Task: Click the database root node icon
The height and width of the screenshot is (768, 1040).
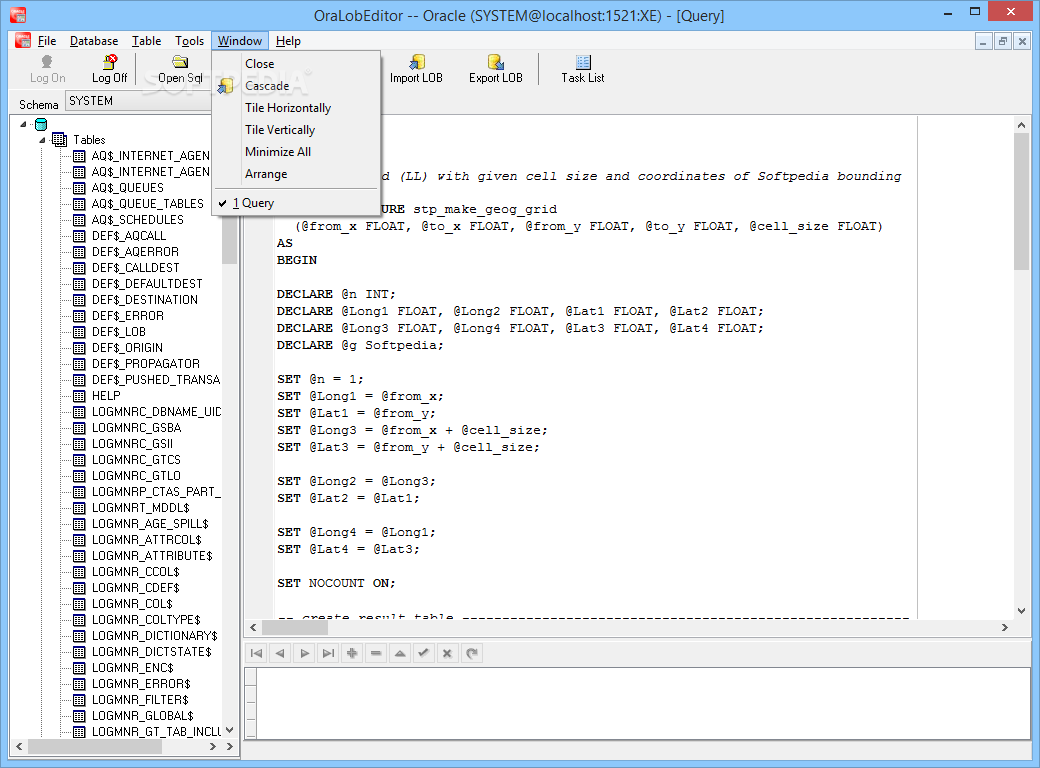Action: 41,124
